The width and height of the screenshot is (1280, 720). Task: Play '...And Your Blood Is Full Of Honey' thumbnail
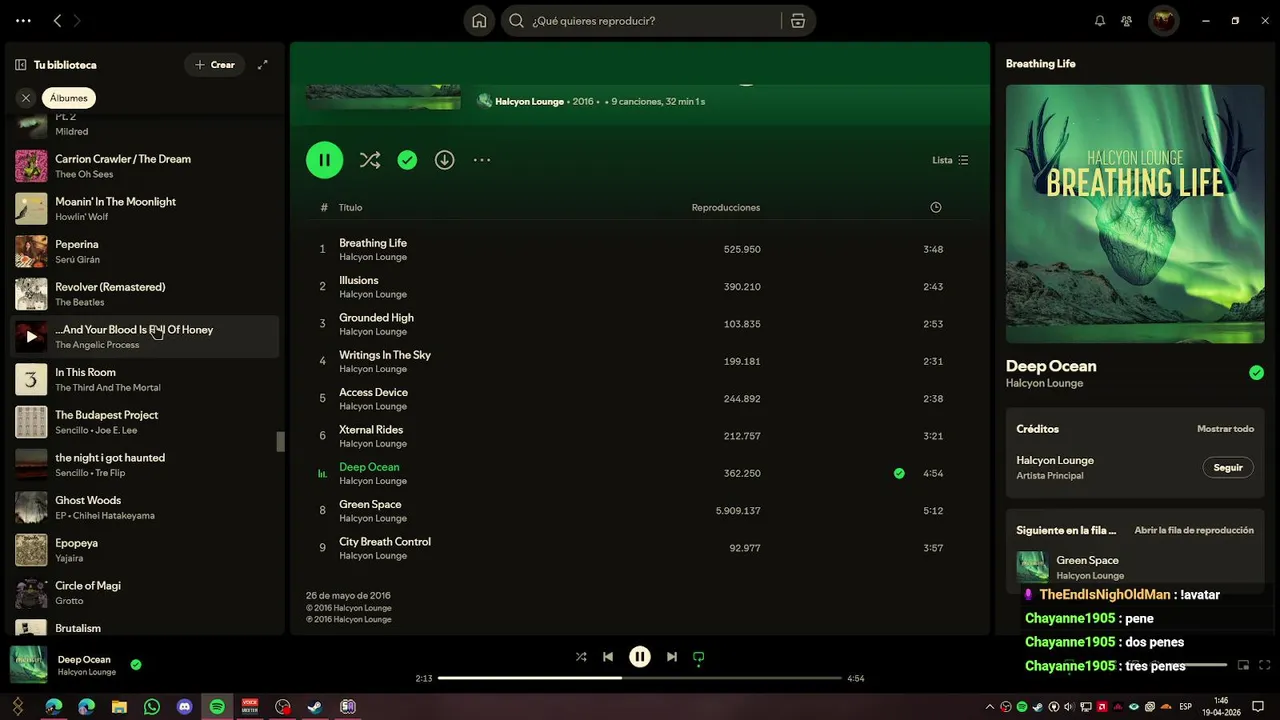tap(31, 336)
